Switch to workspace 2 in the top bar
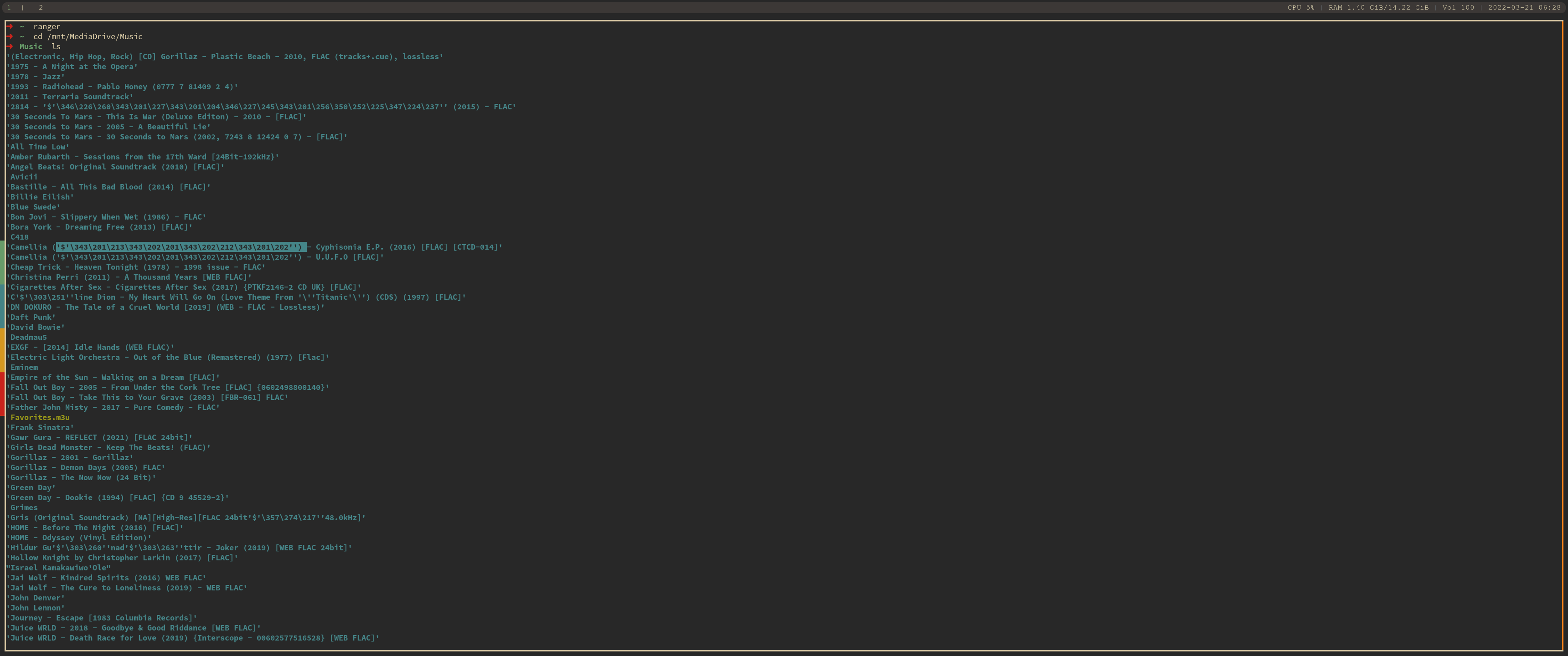The height and width of the screenshot is (656, 1568). (x=41, y=7)
